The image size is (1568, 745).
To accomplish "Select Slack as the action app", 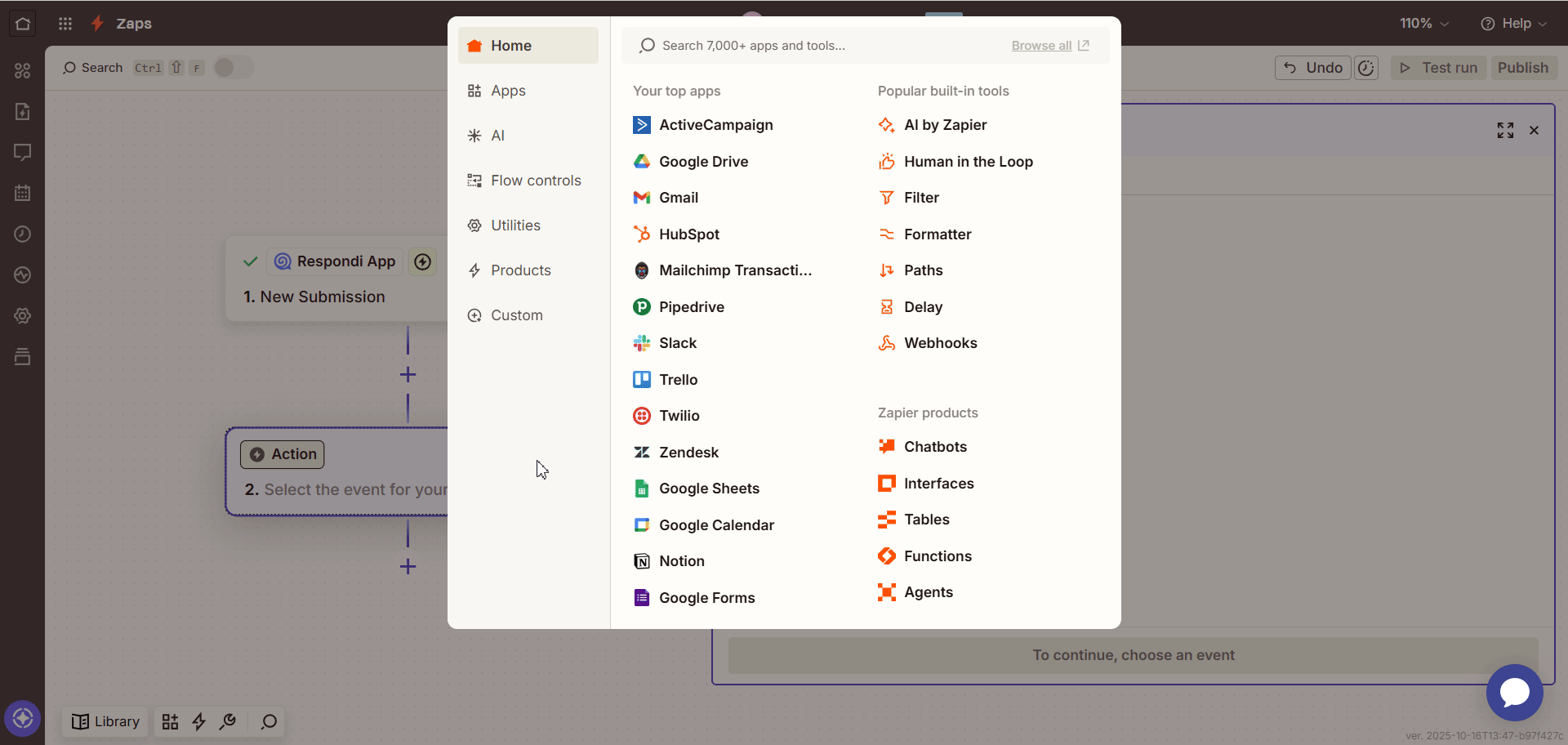I will 665,343.
